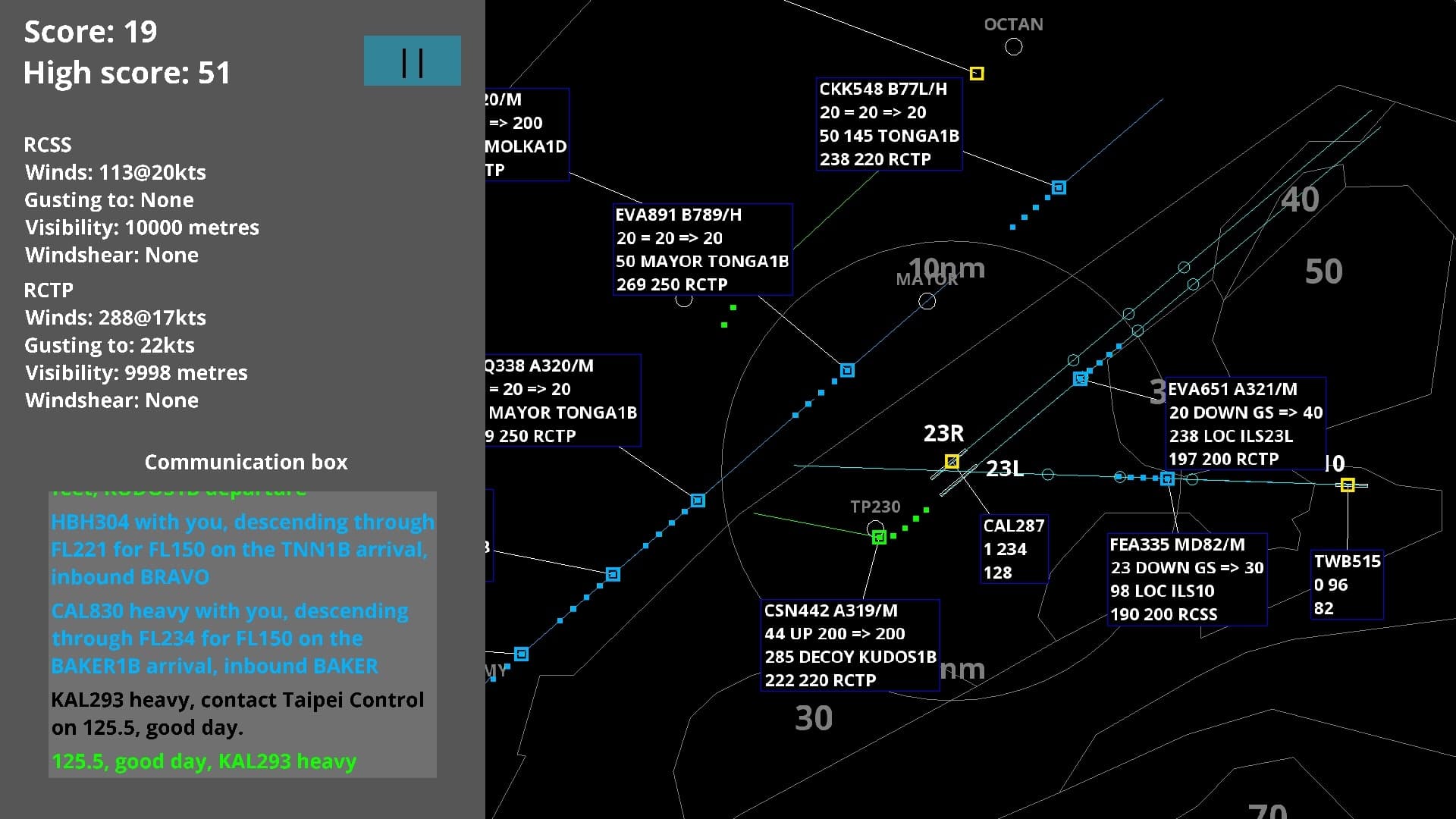1456x819 pixels.
Task: Open the TWB515 data tag
Action: [x=1347, y=585]
